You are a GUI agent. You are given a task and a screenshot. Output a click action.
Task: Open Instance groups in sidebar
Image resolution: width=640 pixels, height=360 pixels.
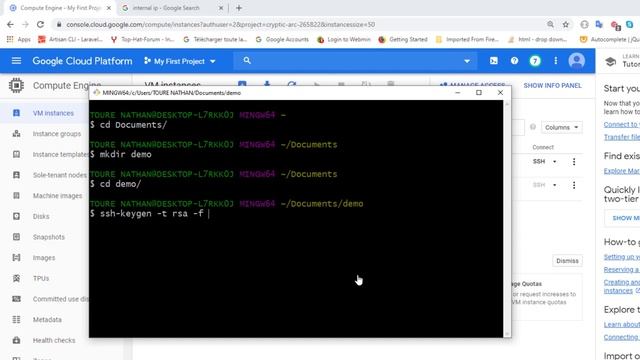57,133
